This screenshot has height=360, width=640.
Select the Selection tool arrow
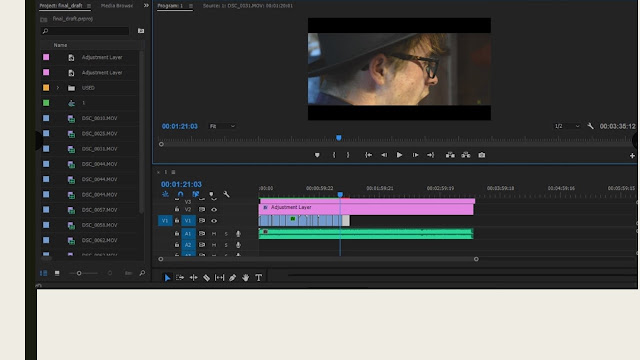point(167,278)
